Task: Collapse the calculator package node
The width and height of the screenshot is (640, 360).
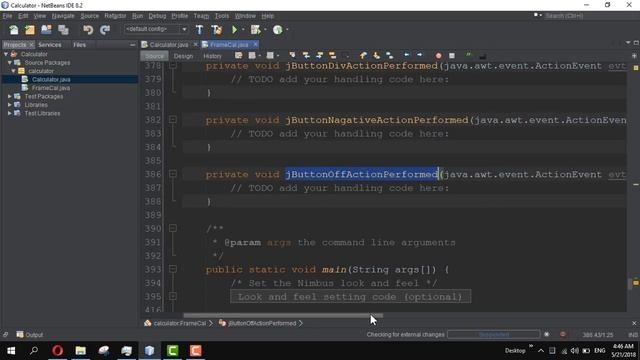Action: click(x=13, y=71)
